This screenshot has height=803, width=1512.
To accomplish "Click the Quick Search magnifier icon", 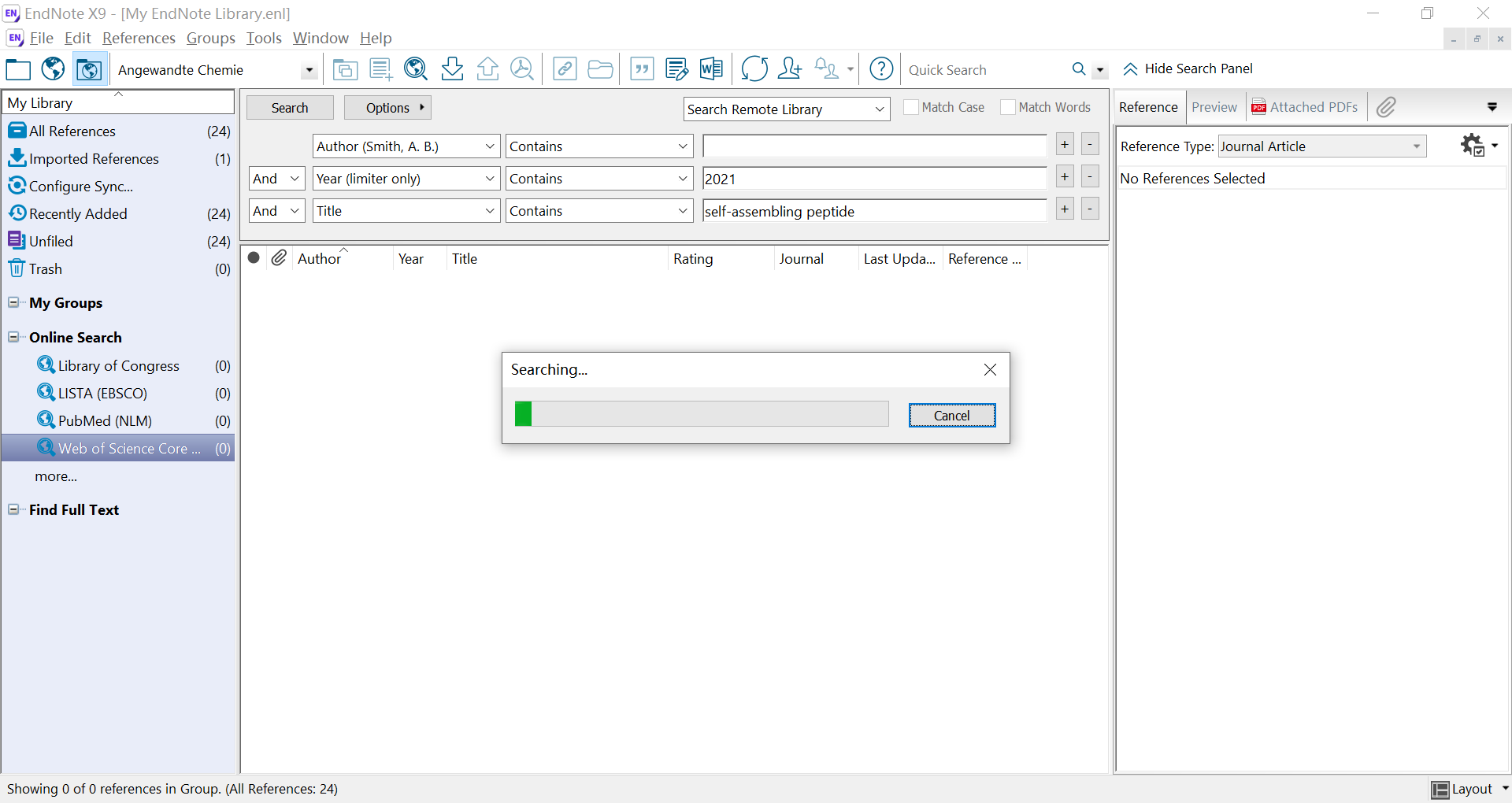I will tap(1079, 69).
